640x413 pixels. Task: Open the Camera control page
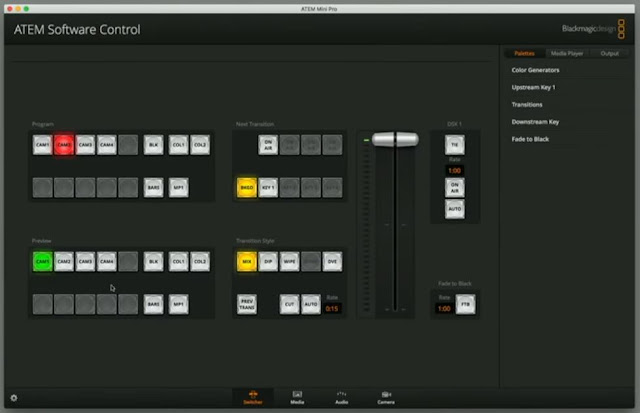pos(386,397)
